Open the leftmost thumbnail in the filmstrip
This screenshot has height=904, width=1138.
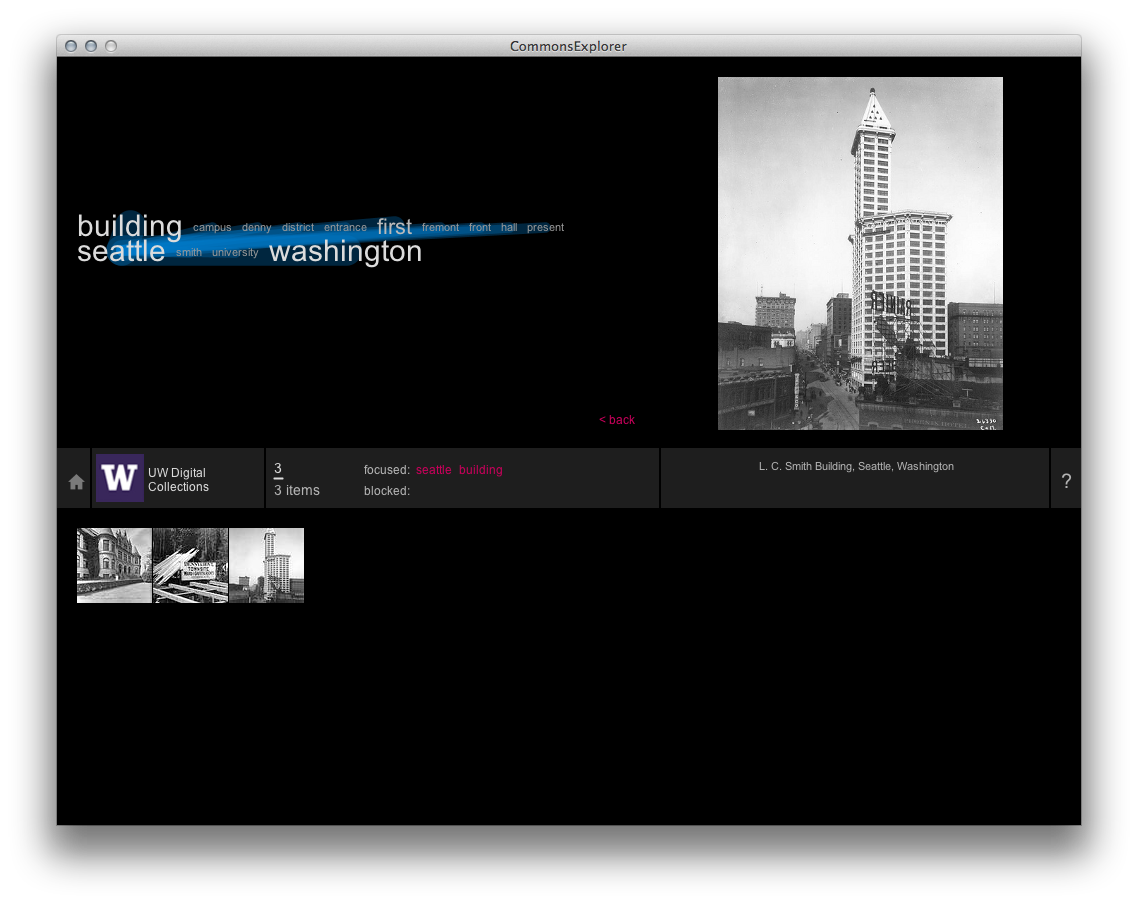(114, 565)
